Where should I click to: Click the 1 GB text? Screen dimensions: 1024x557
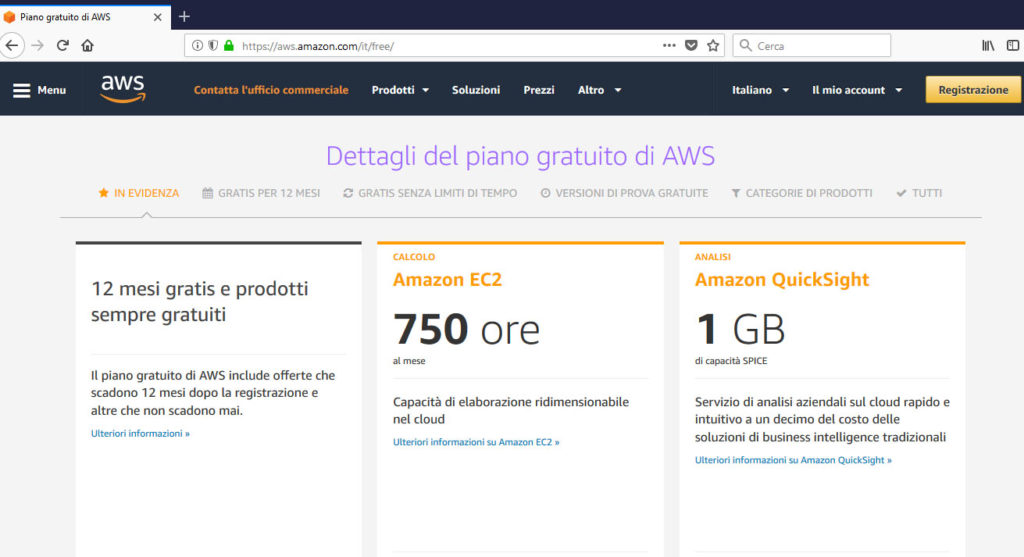coord(740,329)
